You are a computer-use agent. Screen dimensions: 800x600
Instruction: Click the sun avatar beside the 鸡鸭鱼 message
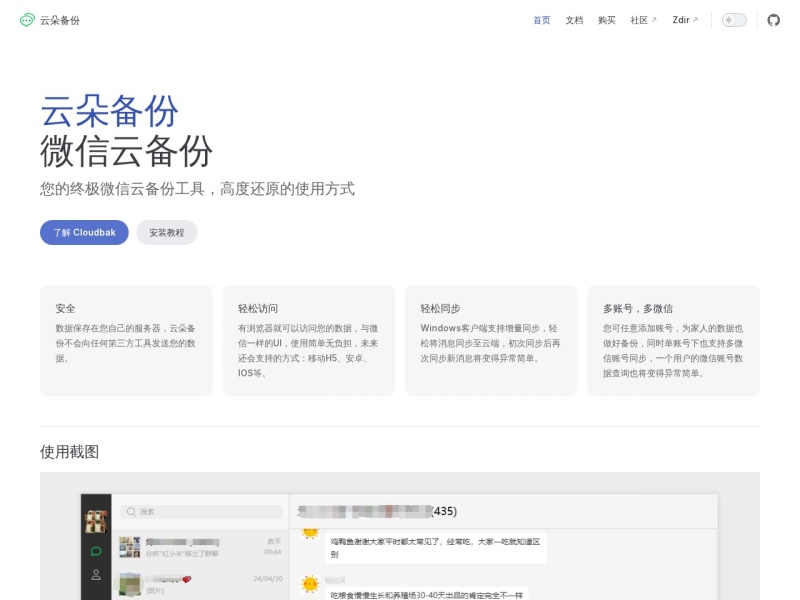(x=310, y=533)
